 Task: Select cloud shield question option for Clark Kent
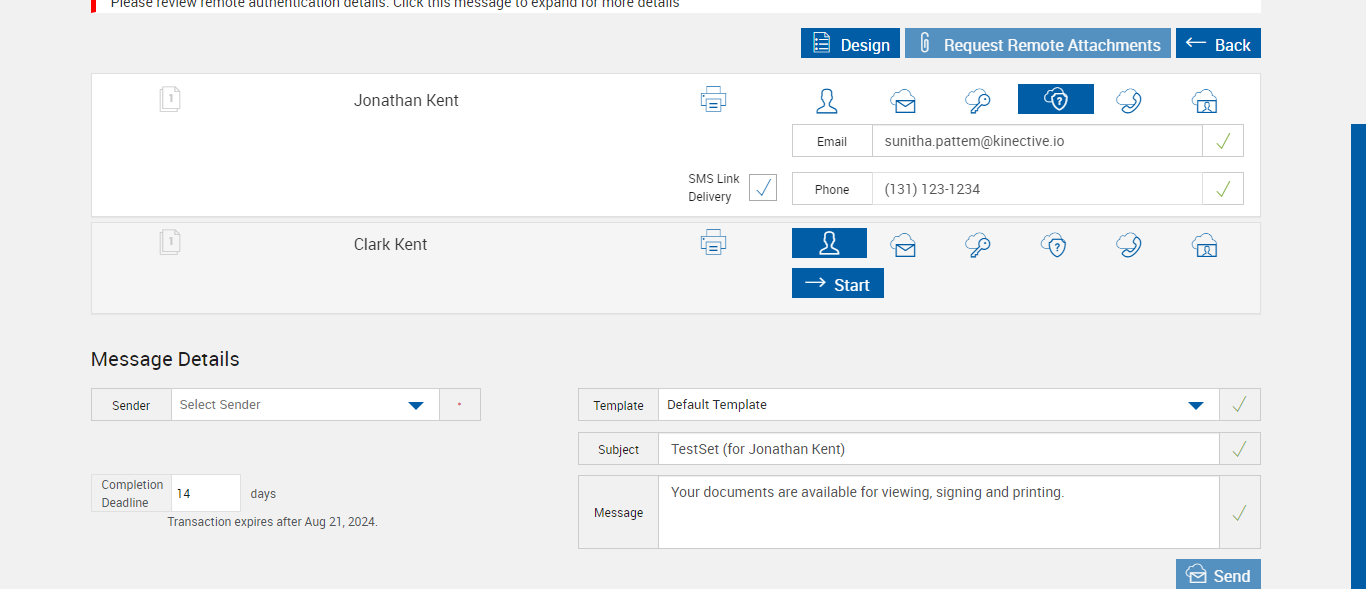(x=1054, y=244)
